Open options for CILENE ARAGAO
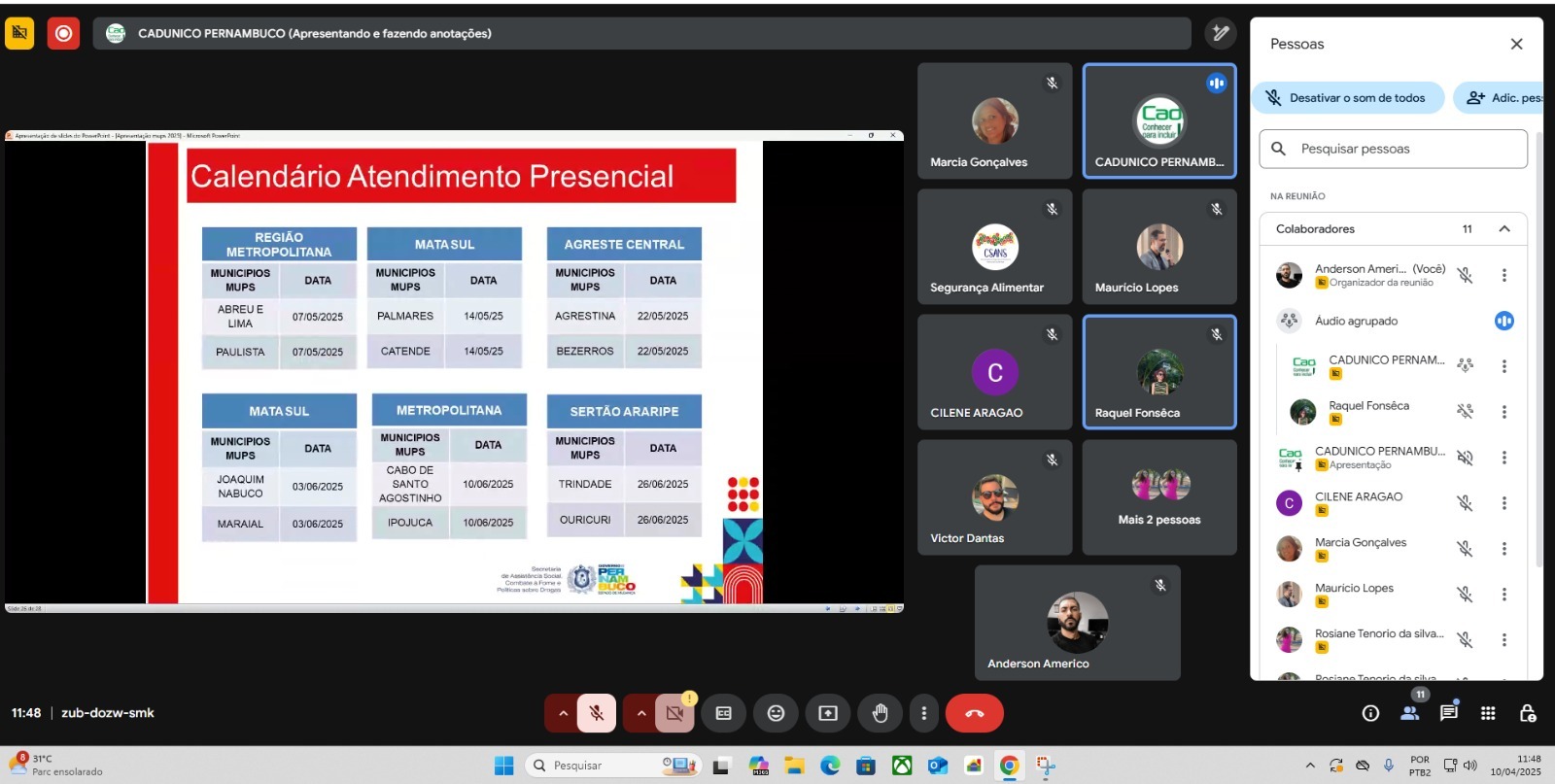Viewport: 1555px width, 784px height. click(1503, 503)
